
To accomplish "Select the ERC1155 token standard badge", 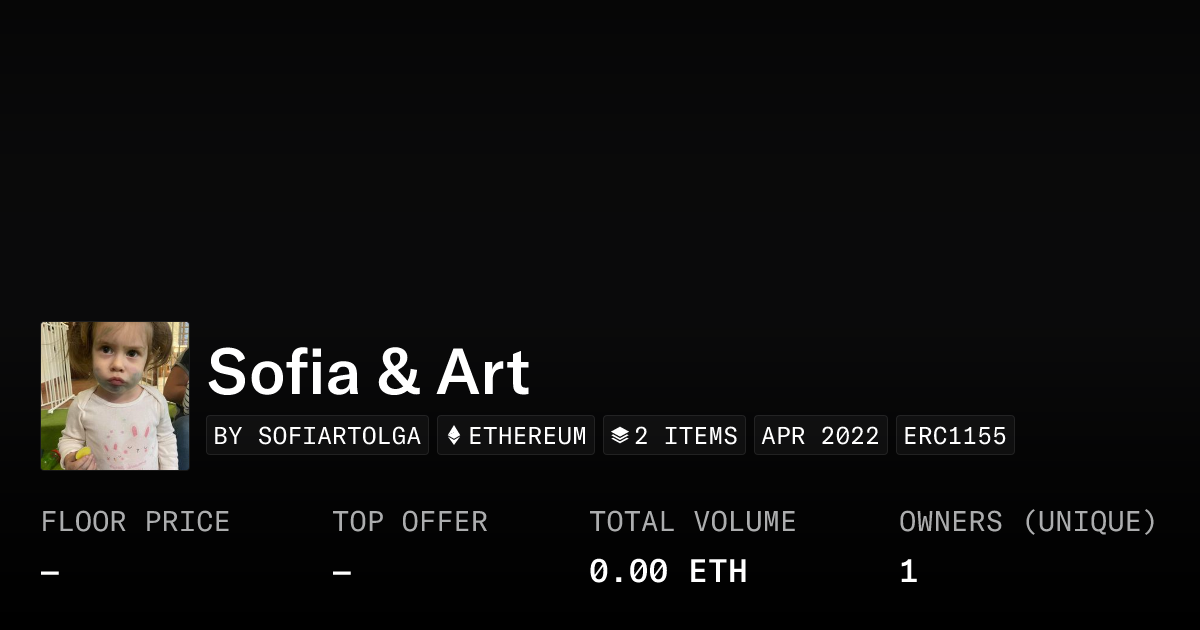I will click(955, 436).
